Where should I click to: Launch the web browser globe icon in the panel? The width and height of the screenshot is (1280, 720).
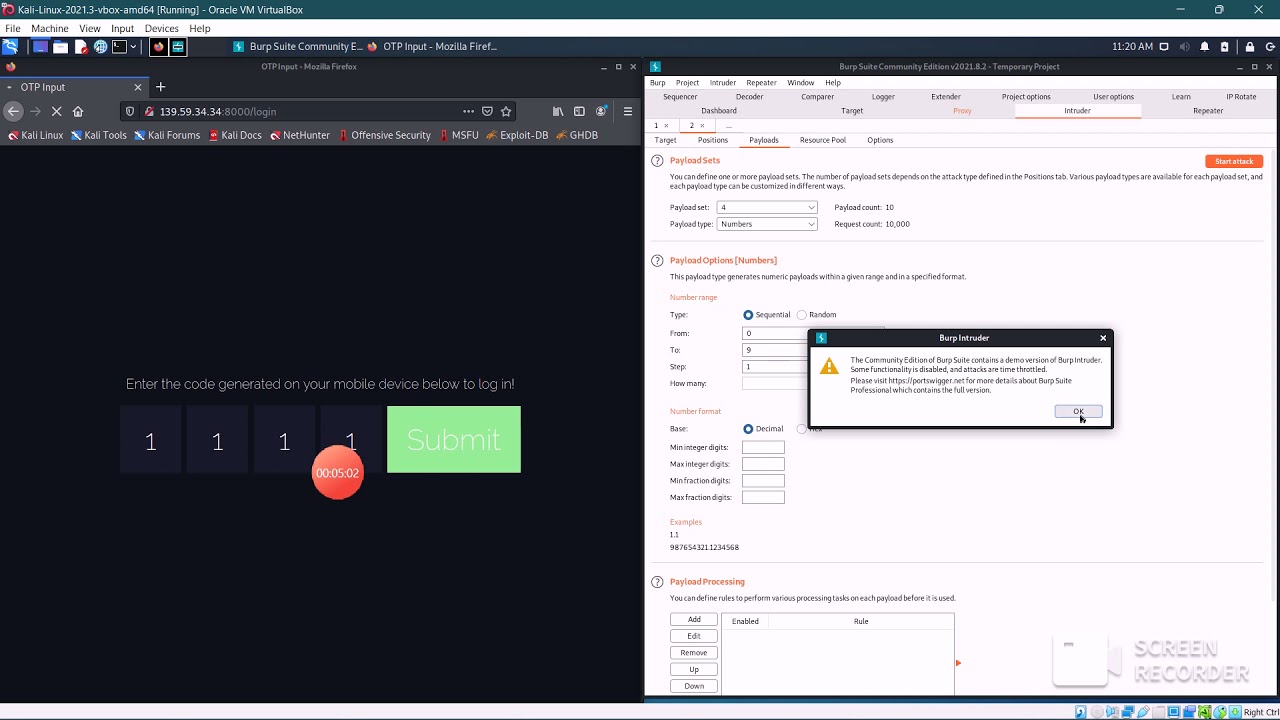[101, 46]
